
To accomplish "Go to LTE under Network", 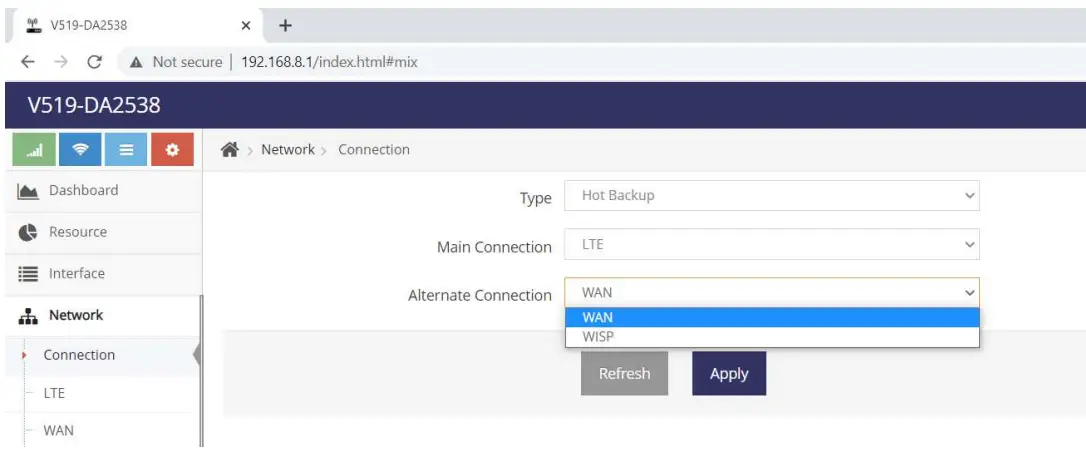I will (x=54, y=393).
